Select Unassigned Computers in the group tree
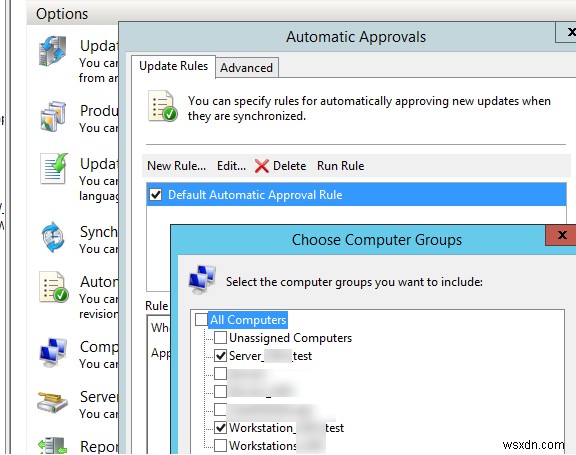This screenshot has width=576, height=455. coord(290,338)
